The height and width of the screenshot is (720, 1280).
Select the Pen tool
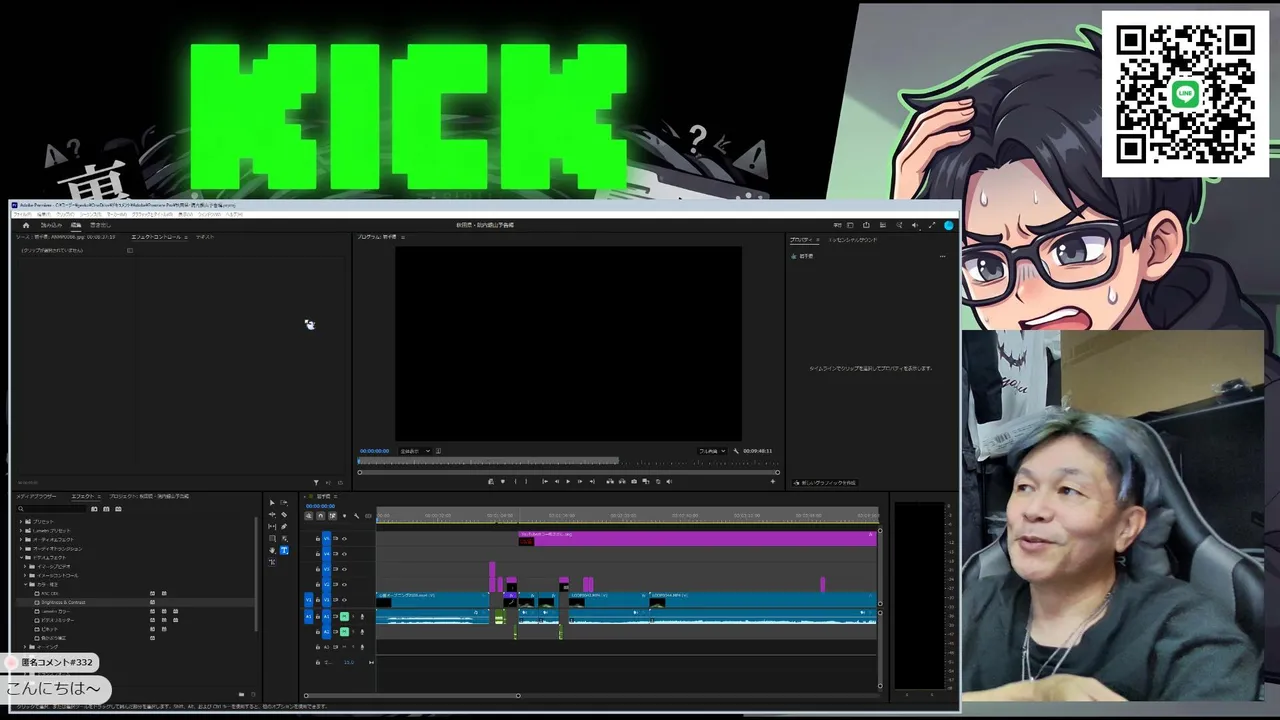(284, 527)
